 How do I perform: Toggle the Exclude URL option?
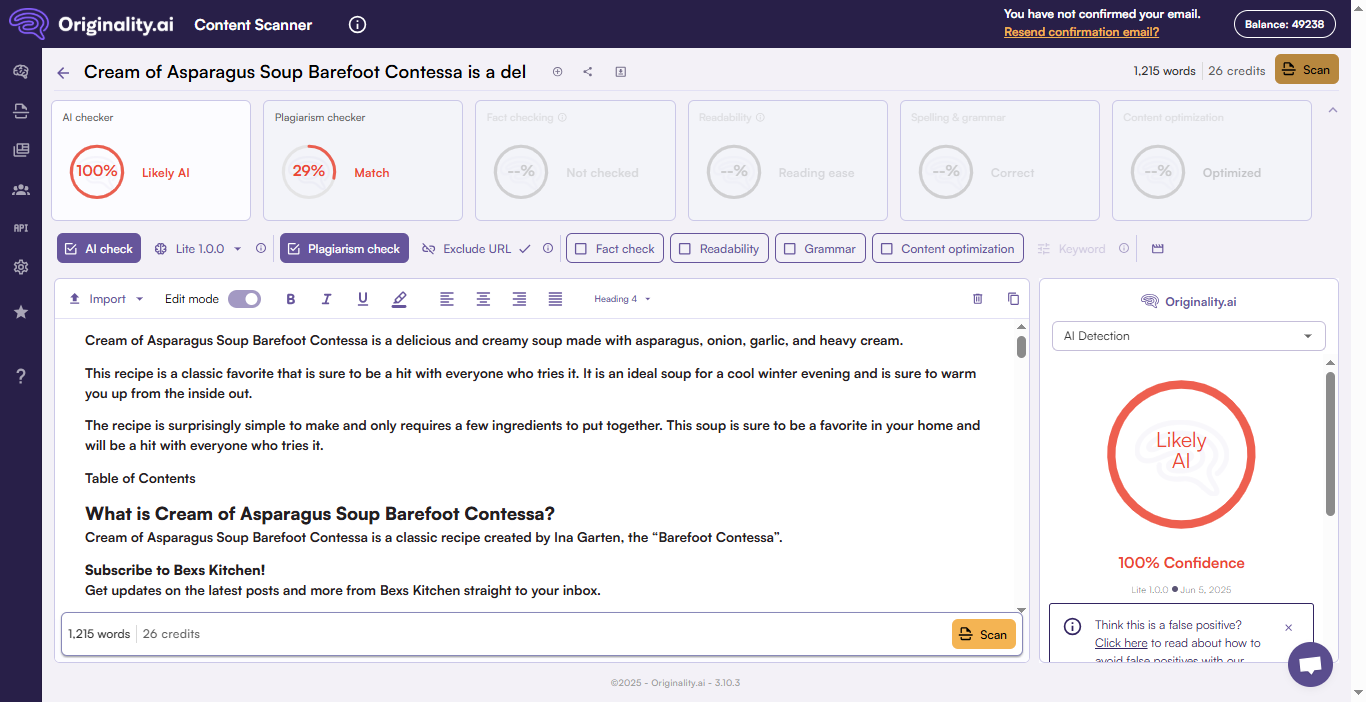[x=476, y=249]
